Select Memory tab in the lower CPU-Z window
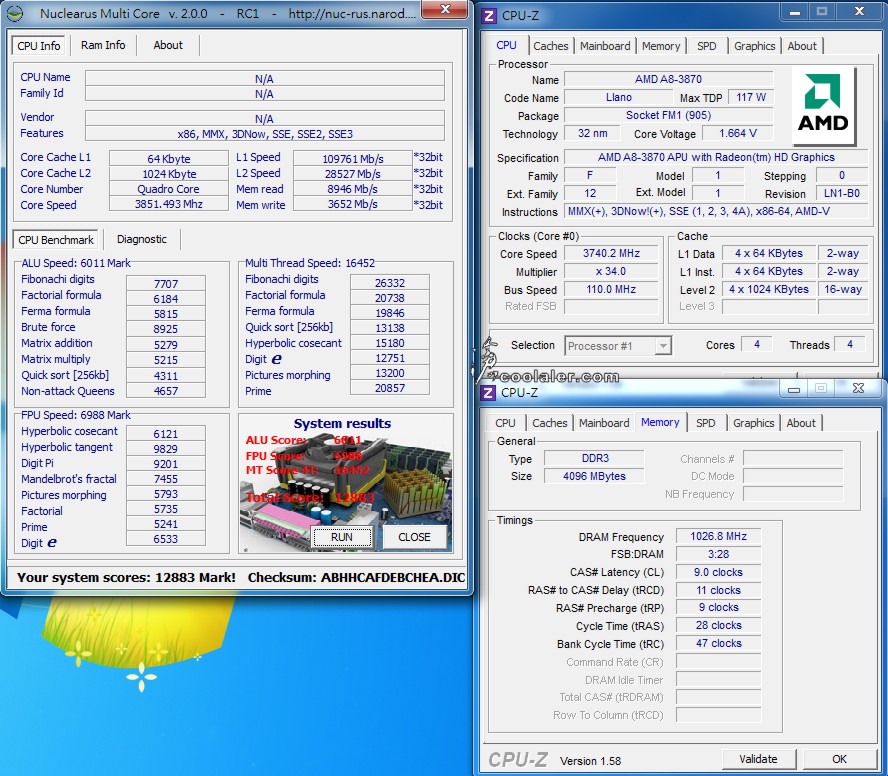Image resolution: width=888 pixels, height=776 pixels. (x=660, y=423)
